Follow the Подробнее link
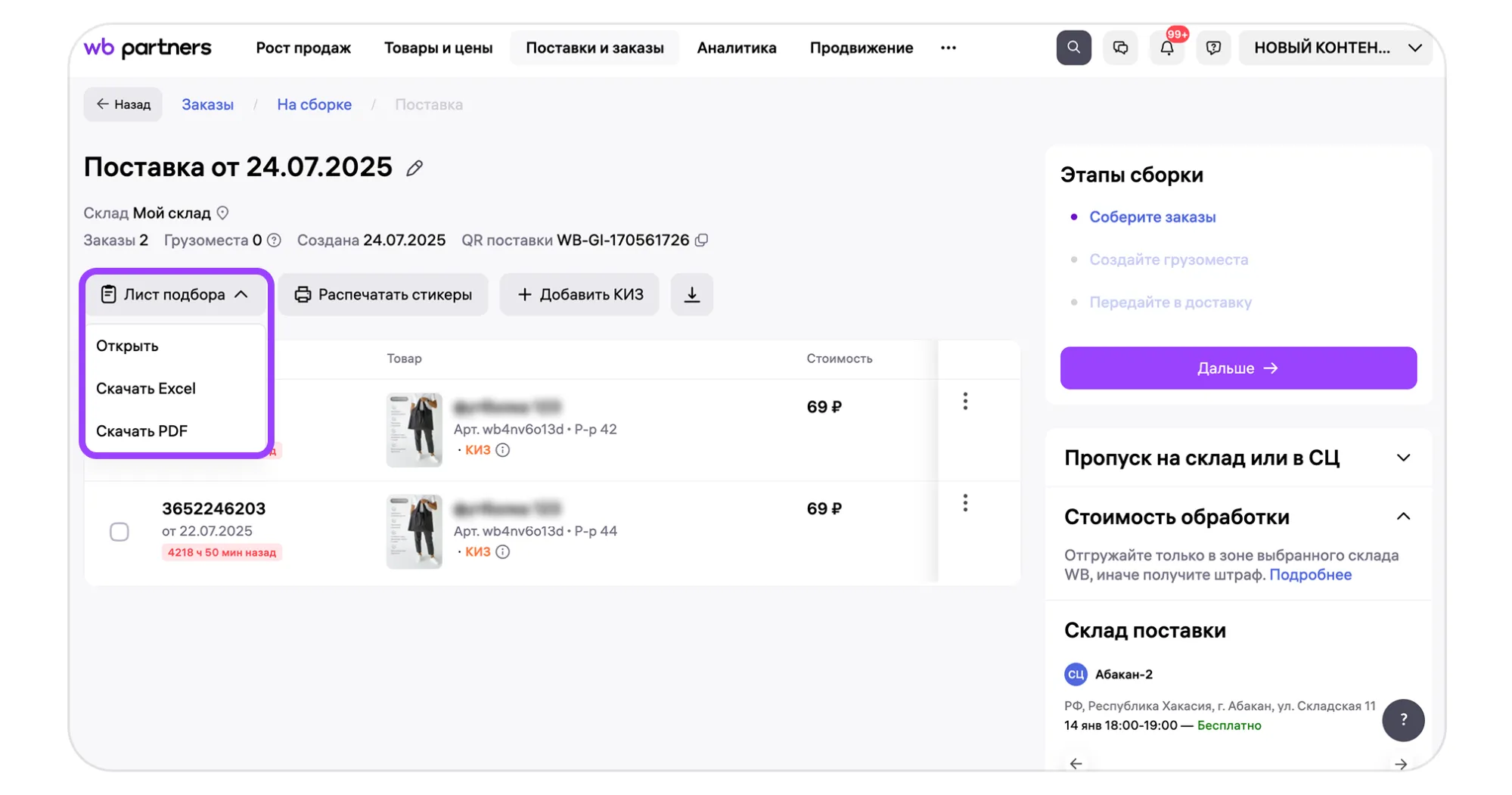The width and height of the screenshot is (1512, 795). pos(1310,574)
